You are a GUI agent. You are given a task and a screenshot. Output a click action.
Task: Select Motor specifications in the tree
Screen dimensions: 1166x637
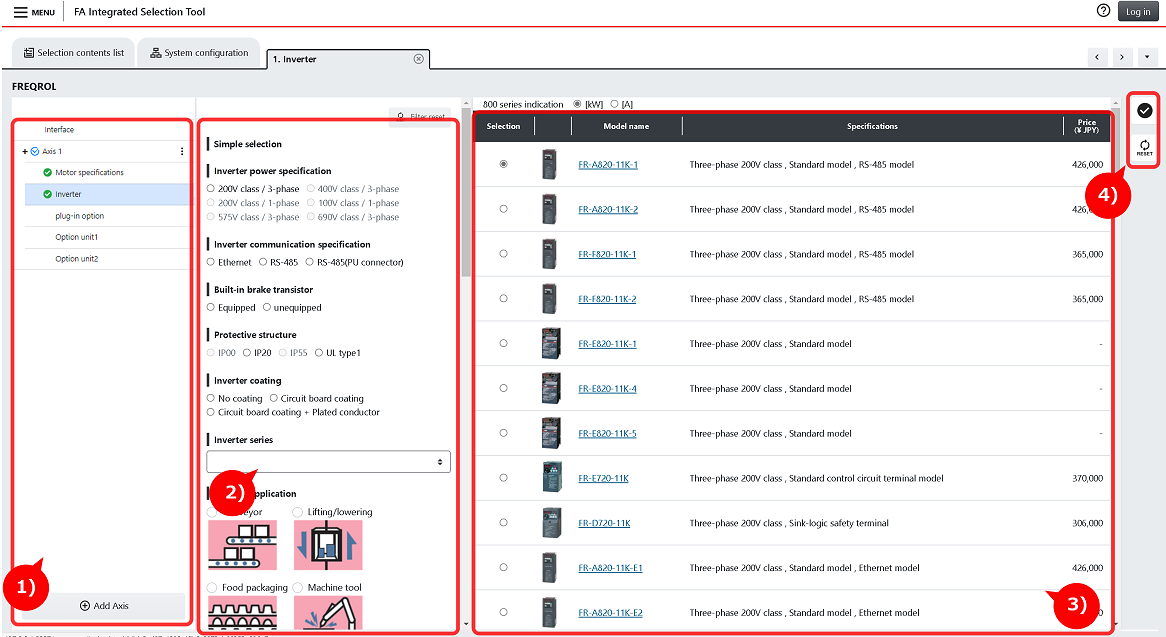[89, 172]
